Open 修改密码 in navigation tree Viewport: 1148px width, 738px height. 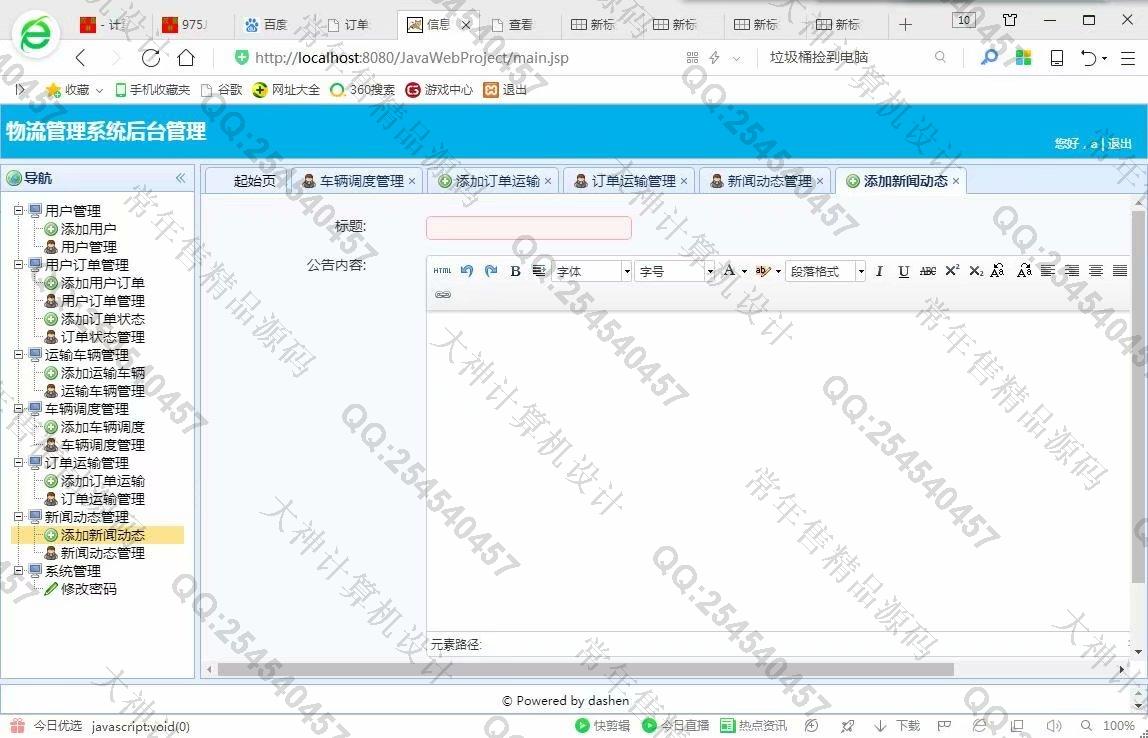tap(88, 589)
